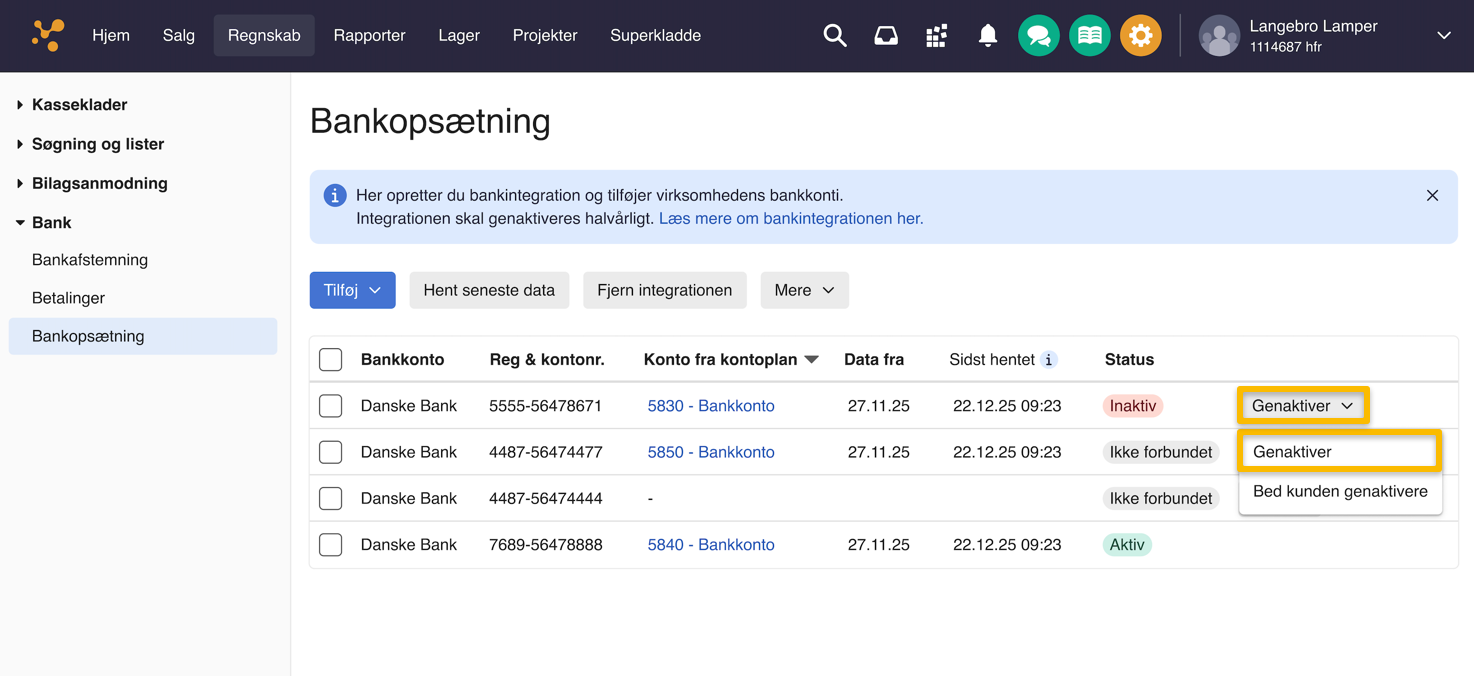Open the Superkladde menu
Viewport: 1474px width, 676px height.
pyautogui.click(x=656, y=36)
